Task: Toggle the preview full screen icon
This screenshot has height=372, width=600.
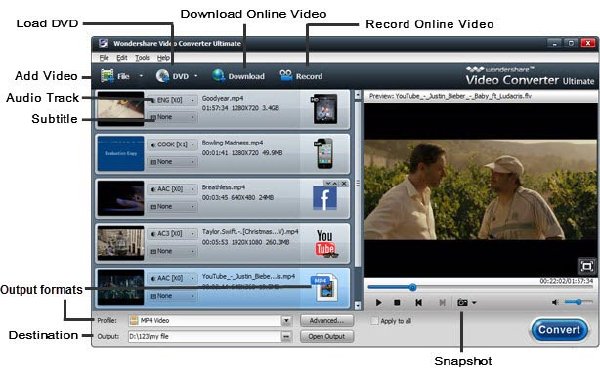Action: [x=586, y=266]
